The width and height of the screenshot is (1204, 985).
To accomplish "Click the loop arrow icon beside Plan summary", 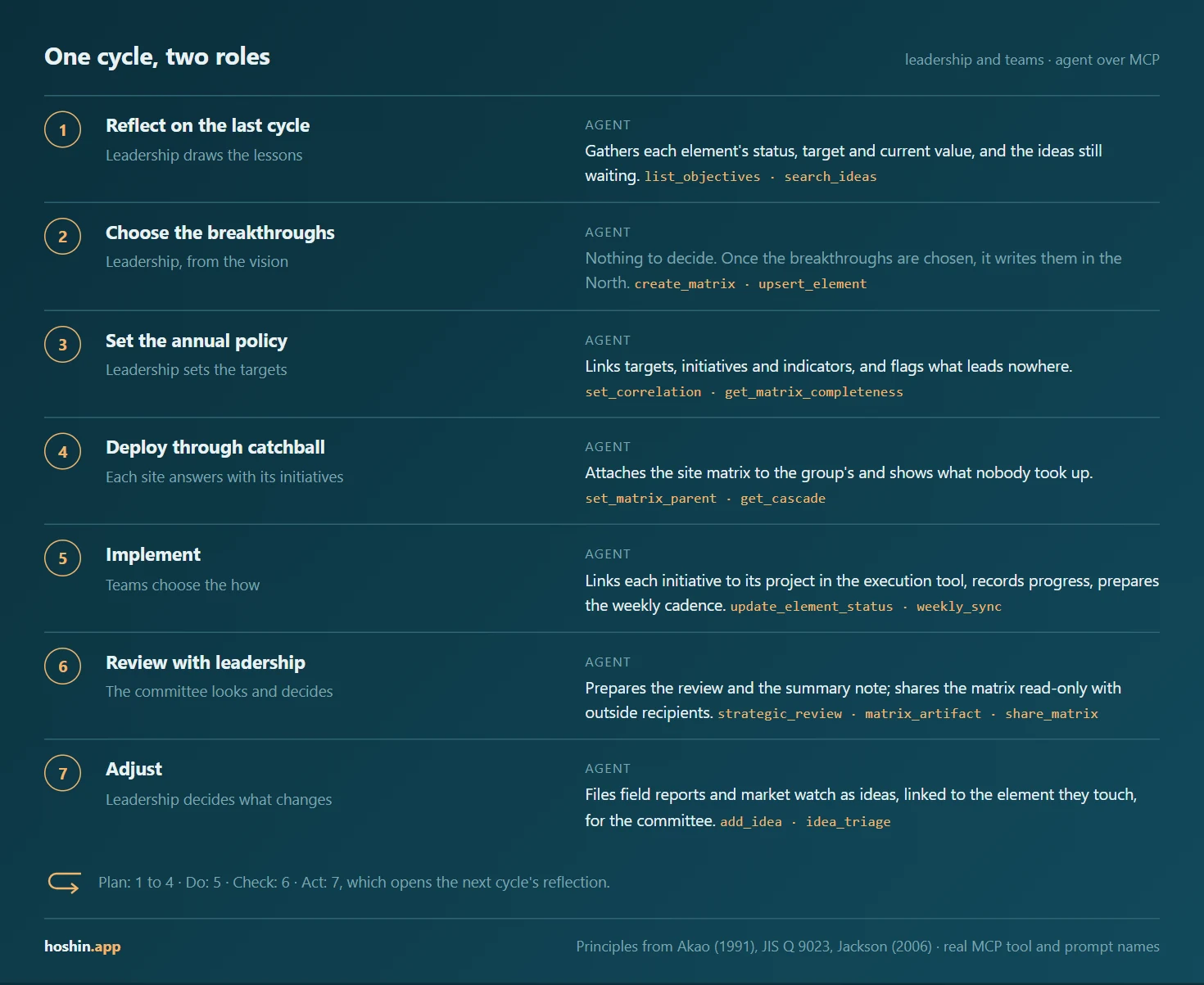I will tap(64, 883).
